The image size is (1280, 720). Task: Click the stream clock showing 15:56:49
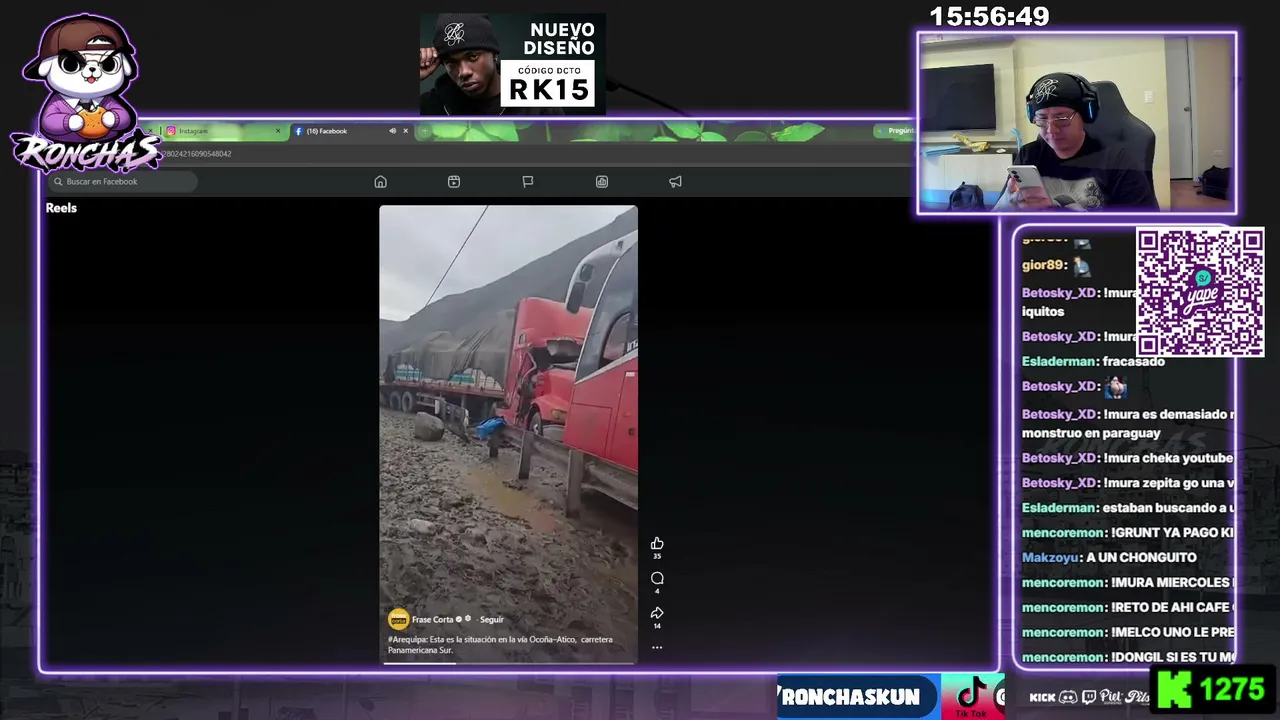pyautogui.click(x=989, y=17)
